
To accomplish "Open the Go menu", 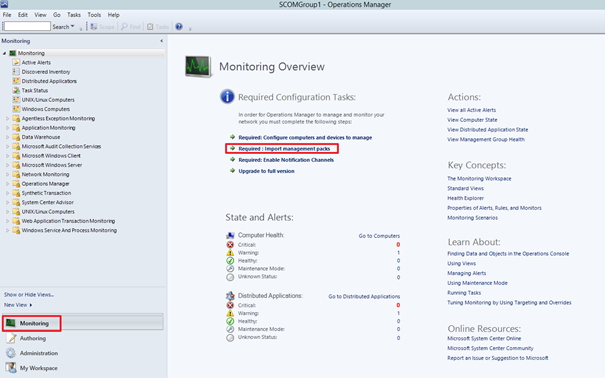I will [57, 15].
